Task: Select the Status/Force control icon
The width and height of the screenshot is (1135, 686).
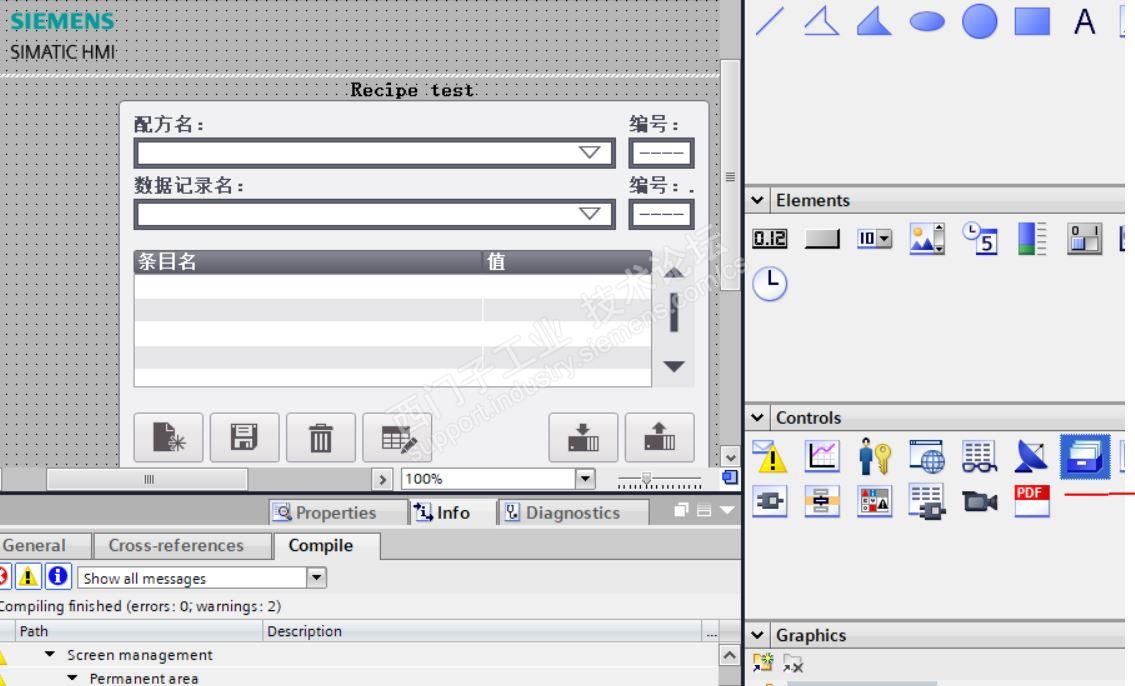Action: tap(874, 501)
